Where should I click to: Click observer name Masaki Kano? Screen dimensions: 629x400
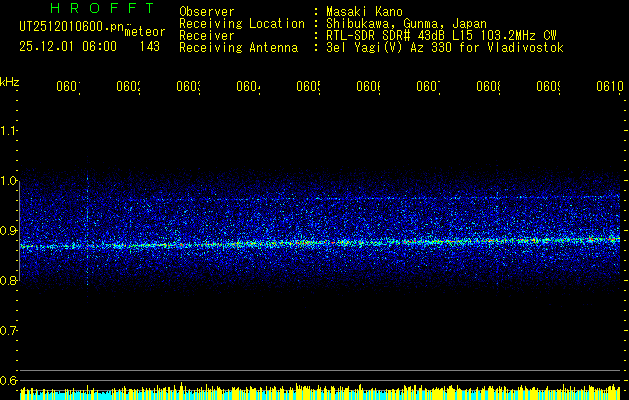(364, 12)
